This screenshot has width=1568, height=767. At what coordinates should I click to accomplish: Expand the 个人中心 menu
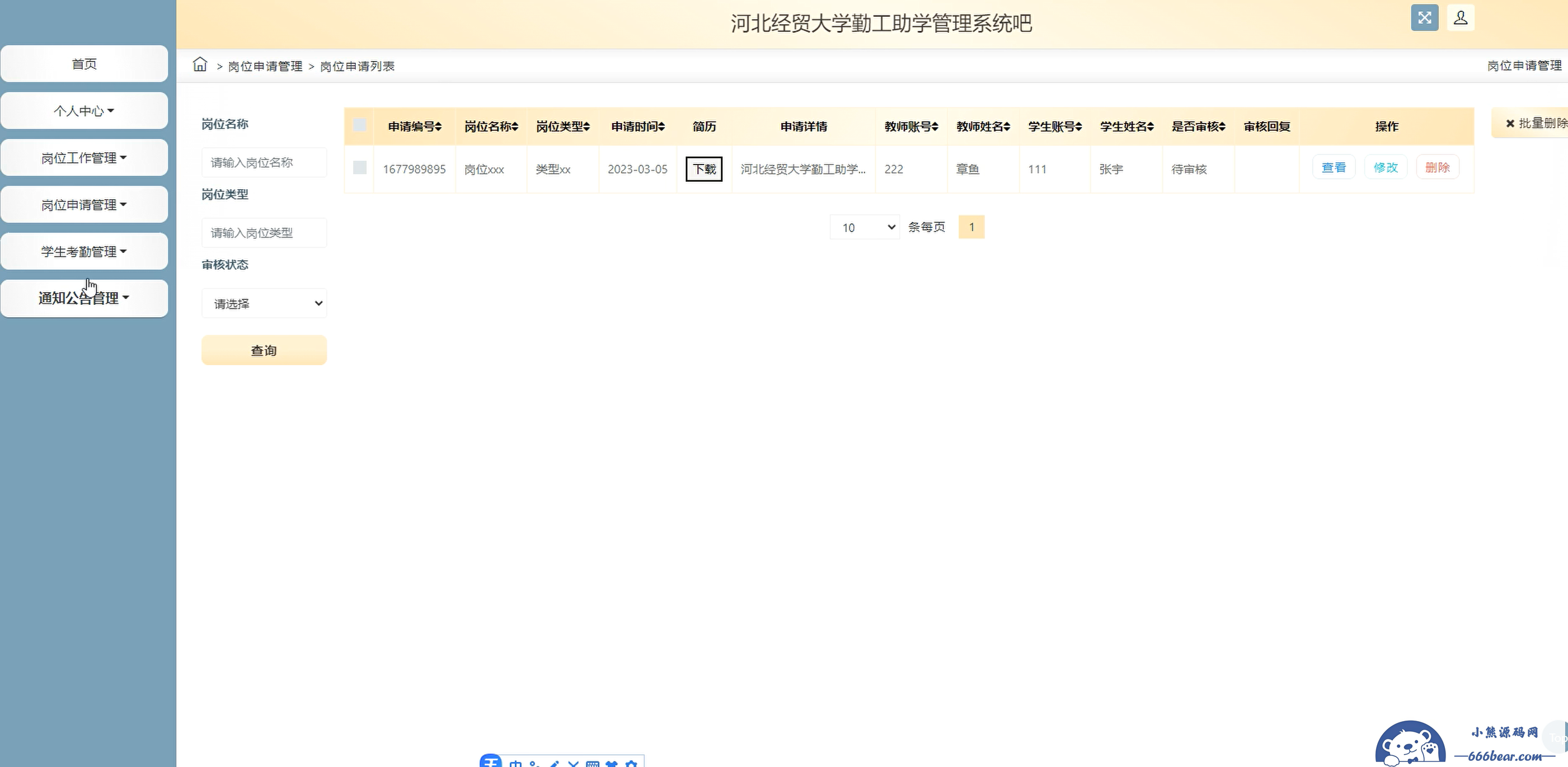coord(84,110)
